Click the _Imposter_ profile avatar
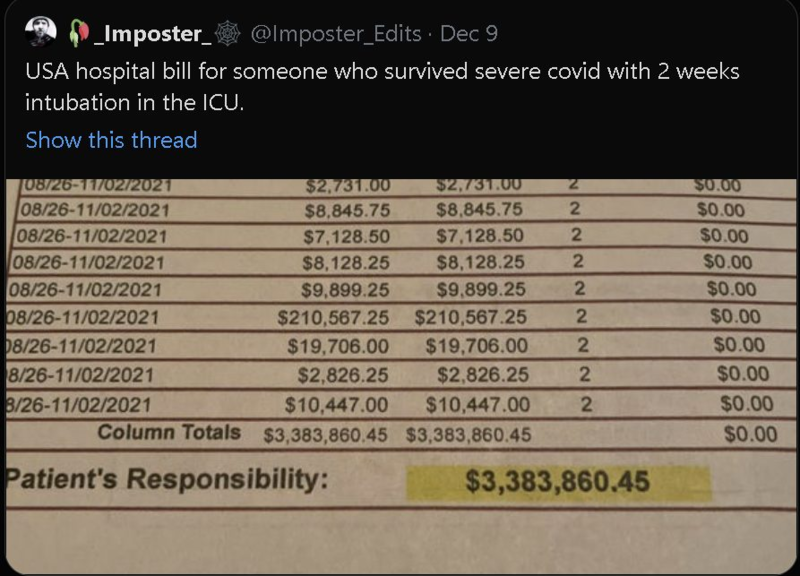 [42, 33]
